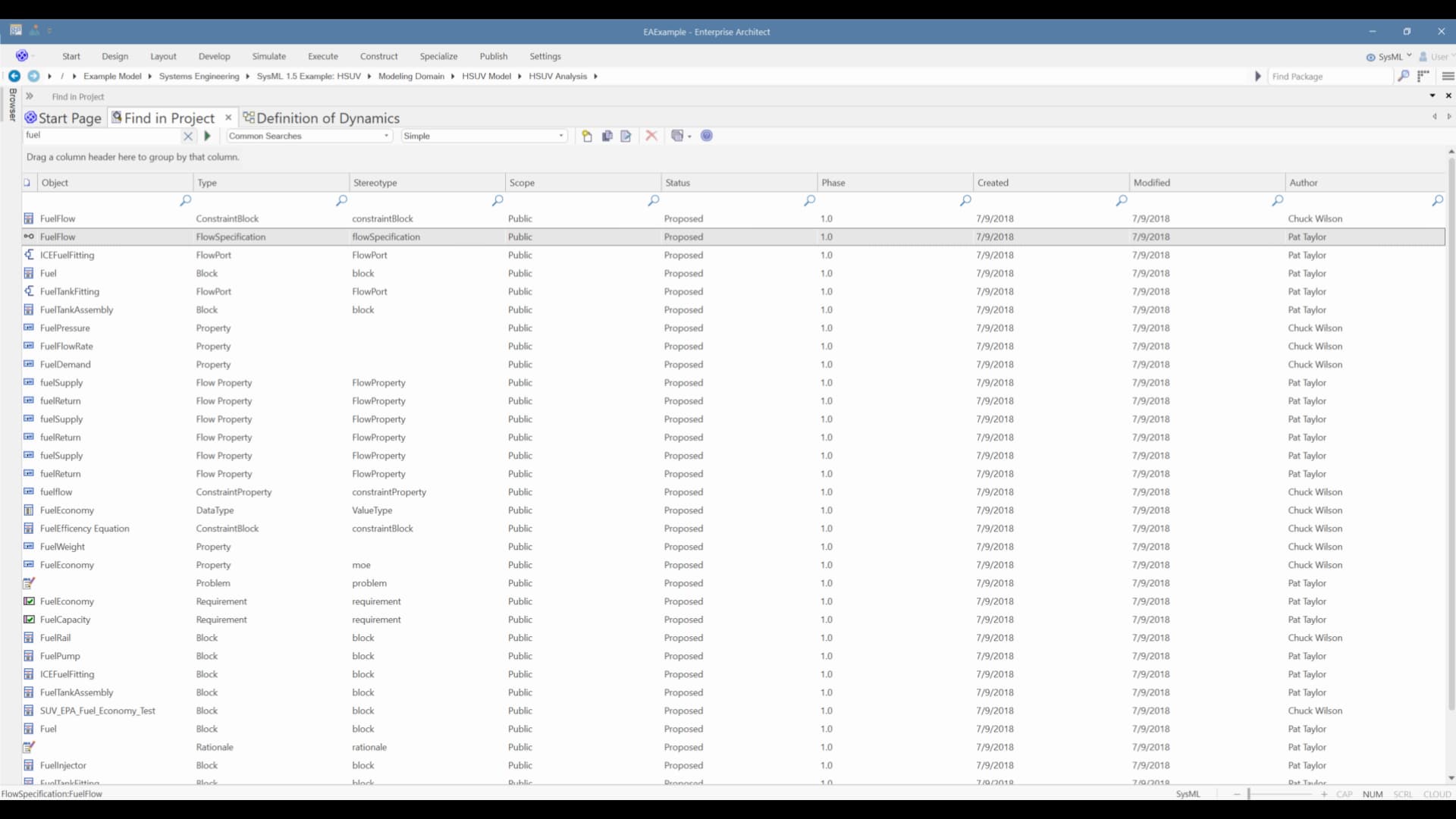
Task: Click the HSUV Model breadcrumb
Action: pyautogui.click(x=486, y=76)
